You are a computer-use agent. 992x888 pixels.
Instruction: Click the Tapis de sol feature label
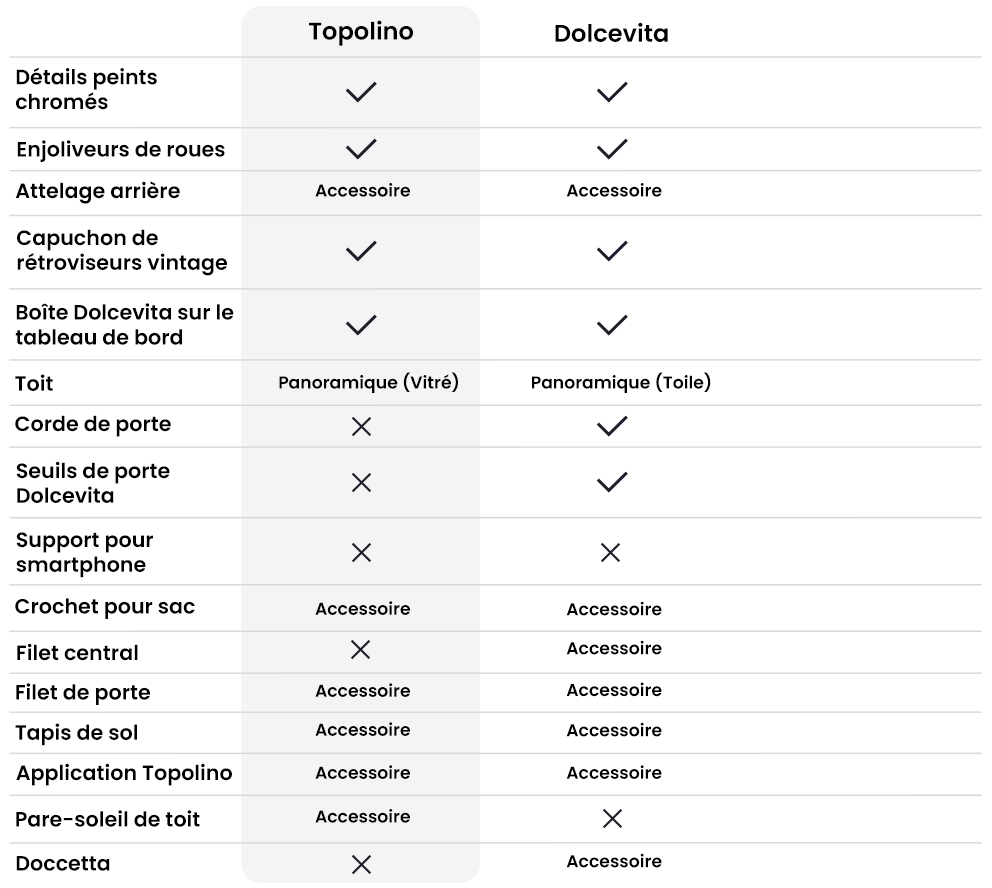pyautogui.click(x=77, y=733)
